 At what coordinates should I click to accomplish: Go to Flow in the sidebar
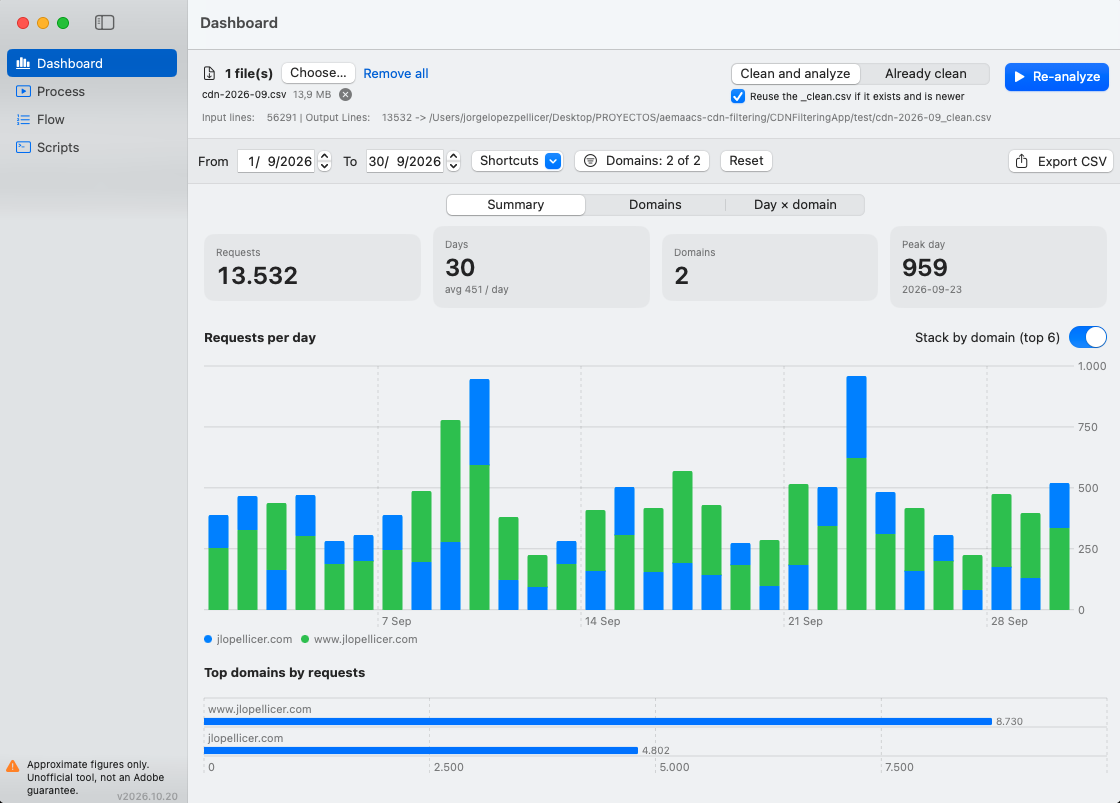point(92,119)
